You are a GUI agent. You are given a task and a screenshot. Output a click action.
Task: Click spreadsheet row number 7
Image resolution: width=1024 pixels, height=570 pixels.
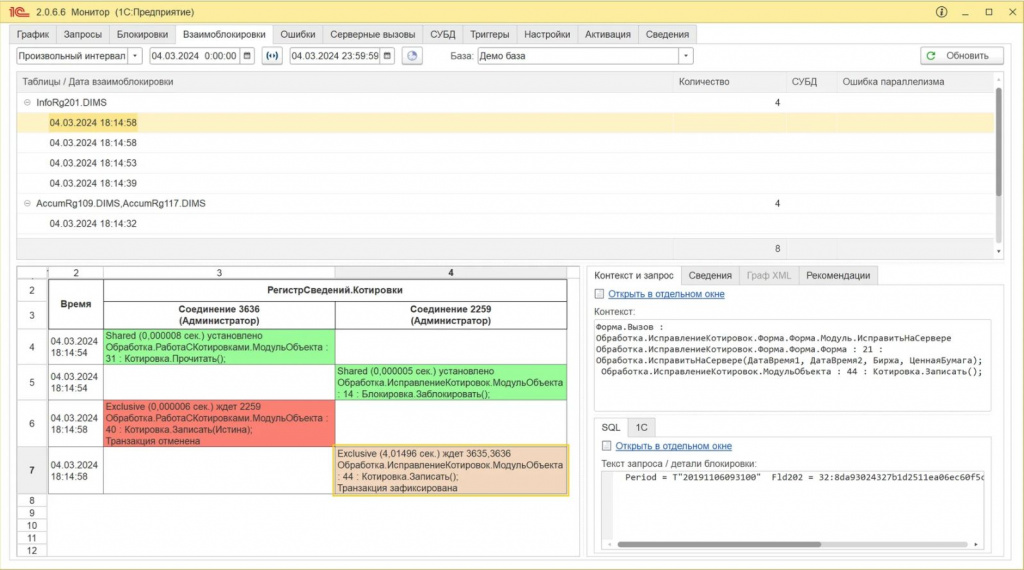click(31, 470)
